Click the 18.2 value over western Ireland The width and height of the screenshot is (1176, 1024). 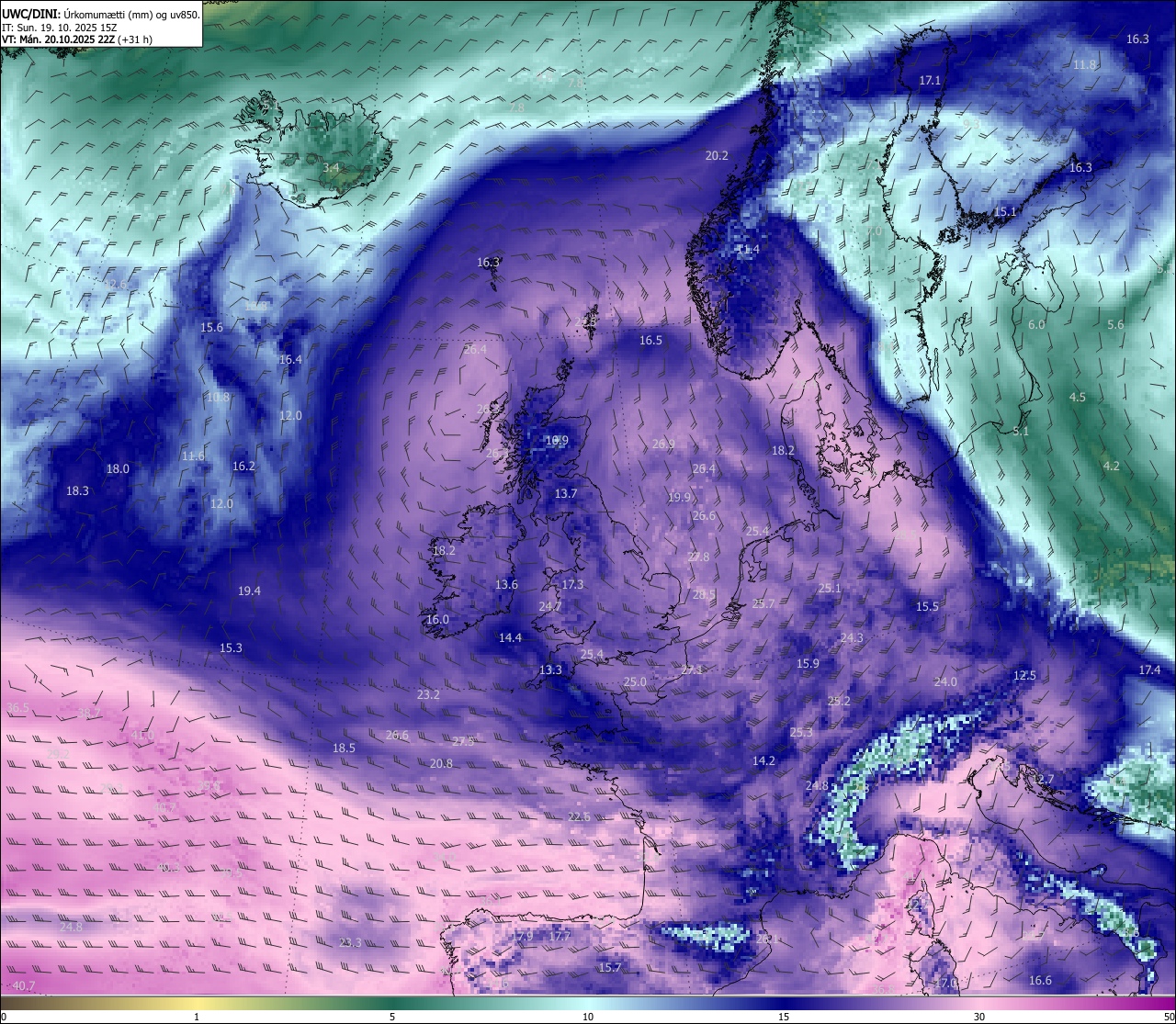pos(444,550)
